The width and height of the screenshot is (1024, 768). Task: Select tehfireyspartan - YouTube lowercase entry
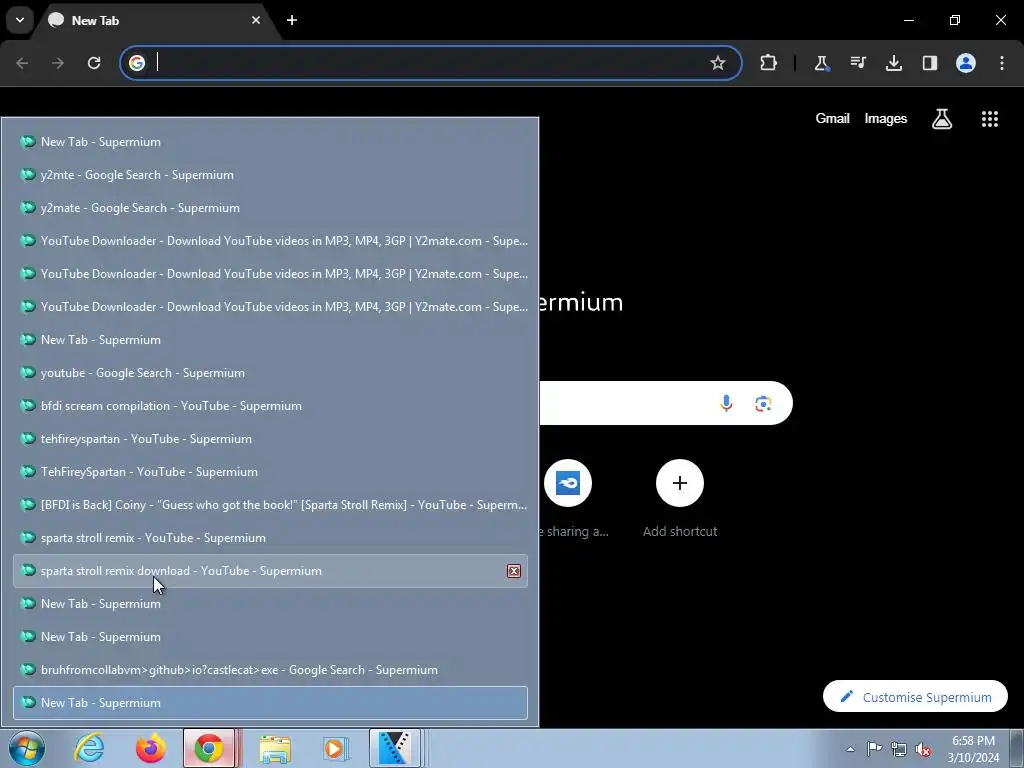coord(270,438)
